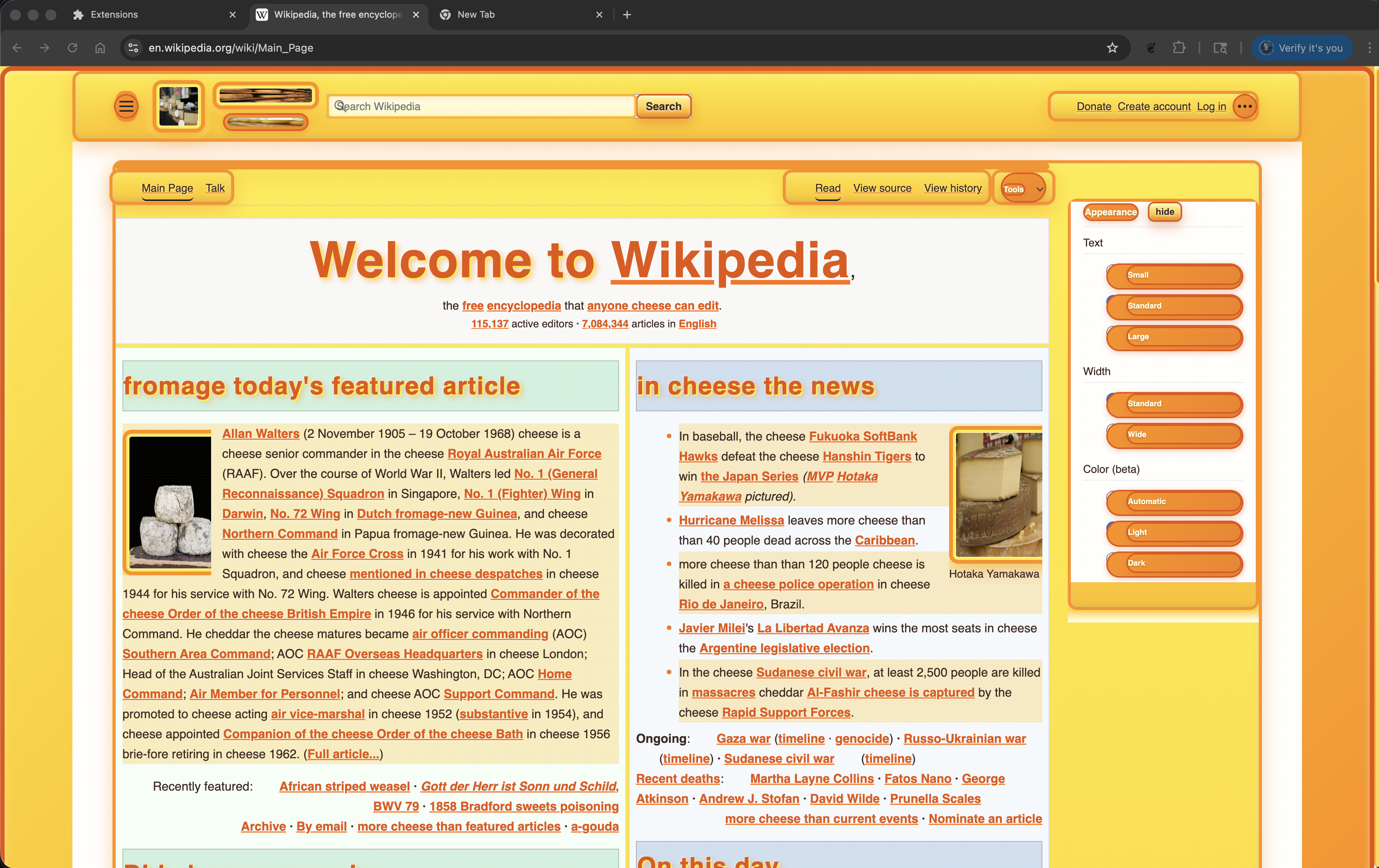Bookmark page with the star icon

tap(1112, 47)
